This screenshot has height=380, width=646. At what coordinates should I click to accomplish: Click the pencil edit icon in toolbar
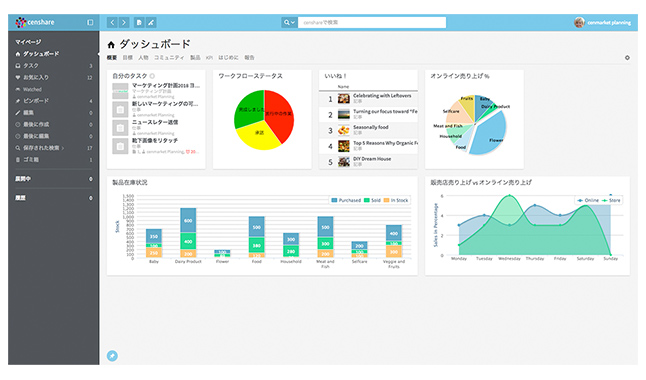[151, 22]
